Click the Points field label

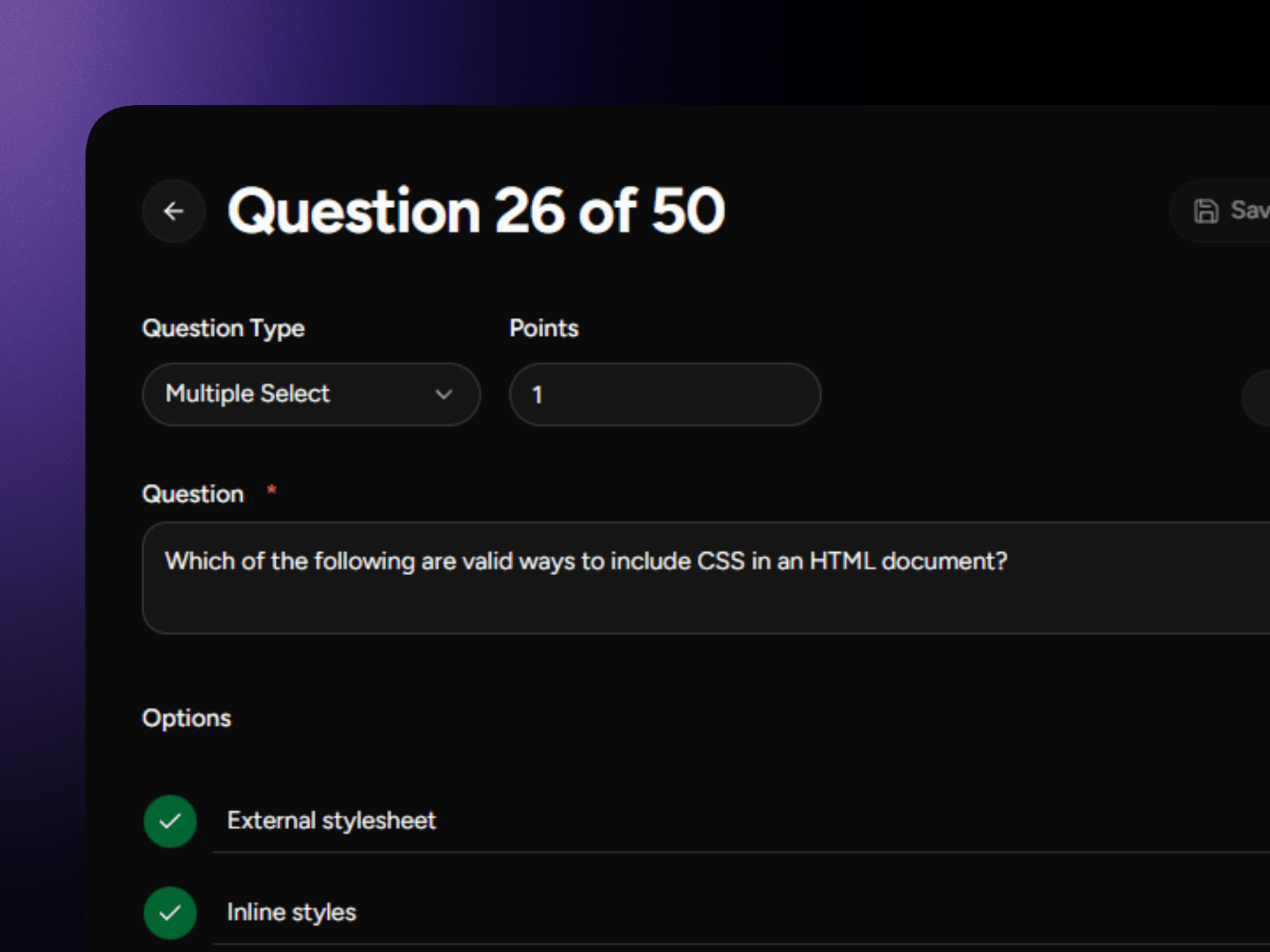(x=544, y=328)
